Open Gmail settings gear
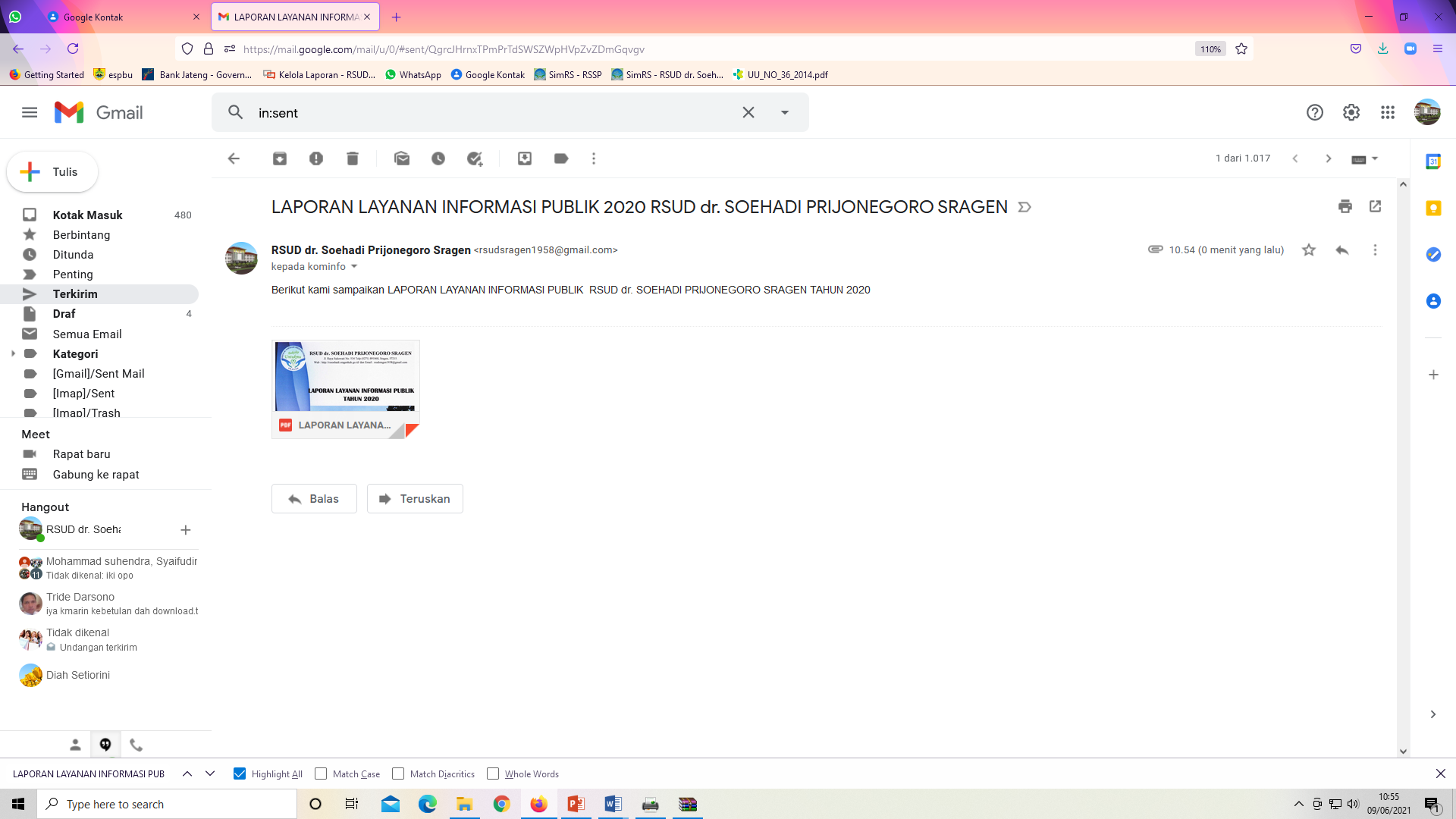 pos(1351,112)
